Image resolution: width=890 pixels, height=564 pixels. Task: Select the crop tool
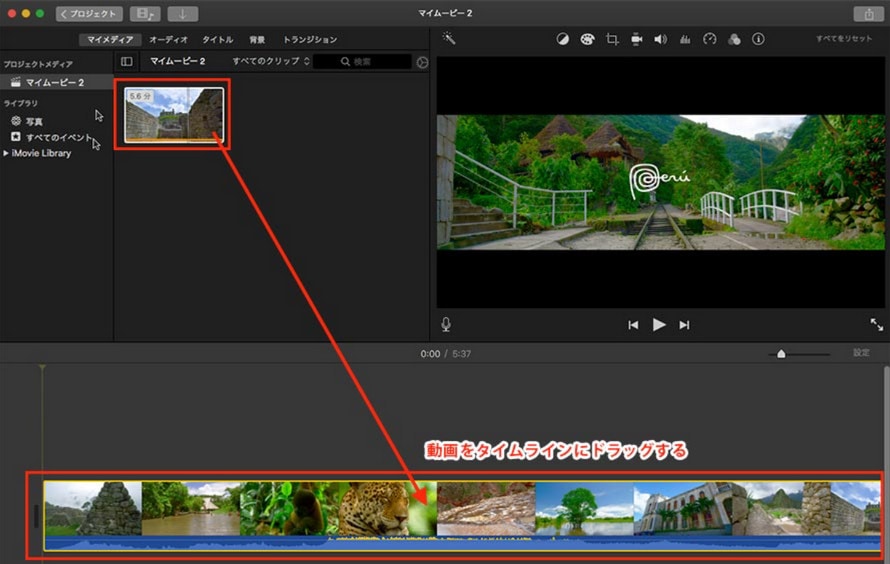[612, 39]
